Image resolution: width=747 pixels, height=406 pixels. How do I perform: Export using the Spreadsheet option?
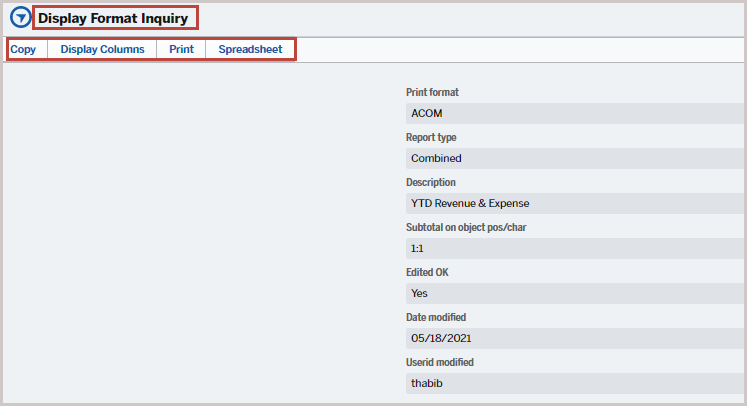point(250,49)
